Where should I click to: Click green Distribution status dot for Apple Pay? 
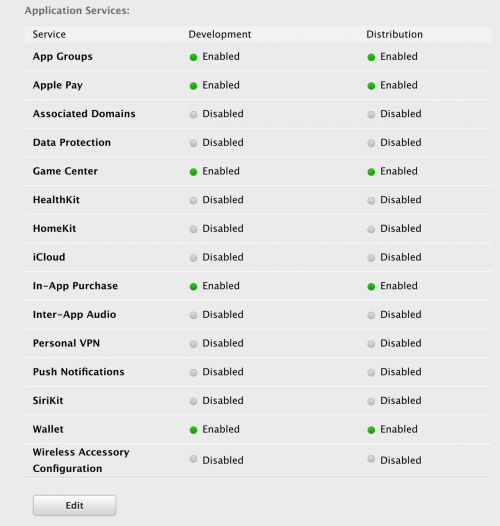[371, 86]
